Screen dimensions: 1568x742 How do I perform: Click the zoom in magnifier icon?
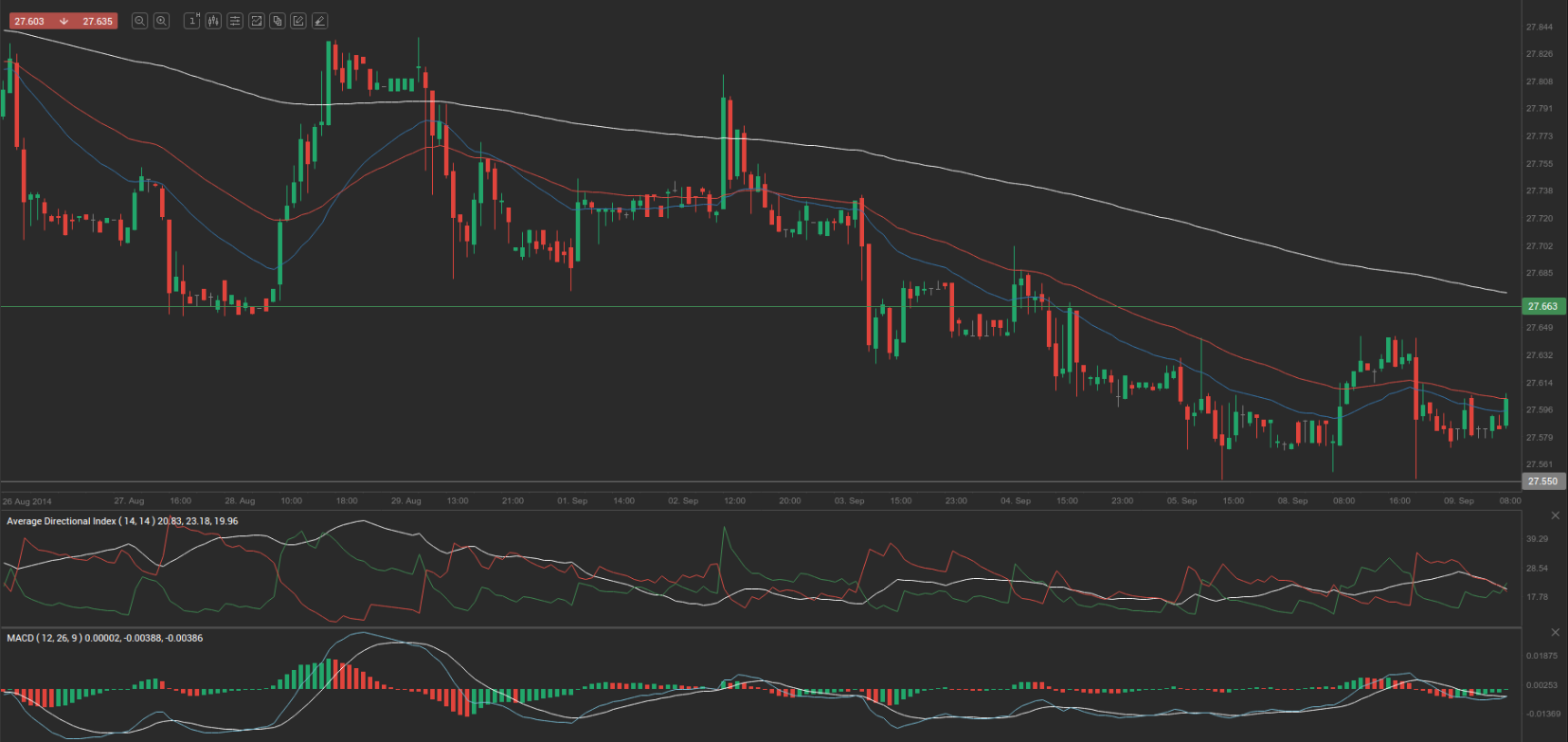pos(161,21)
